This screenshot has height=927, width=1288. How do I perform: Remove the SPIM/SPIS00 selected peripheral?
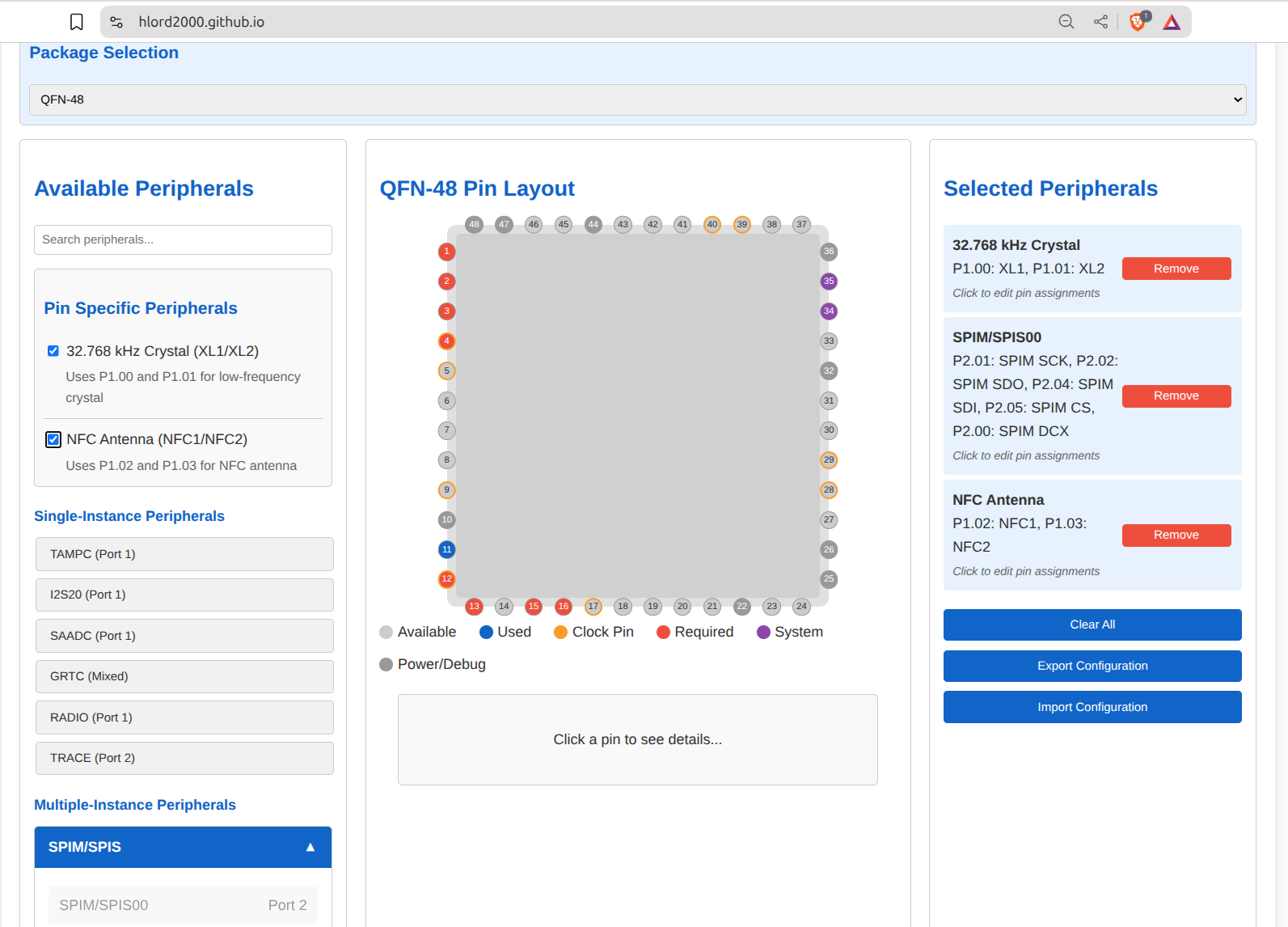pyautogui.click(x=1176, y=396)
